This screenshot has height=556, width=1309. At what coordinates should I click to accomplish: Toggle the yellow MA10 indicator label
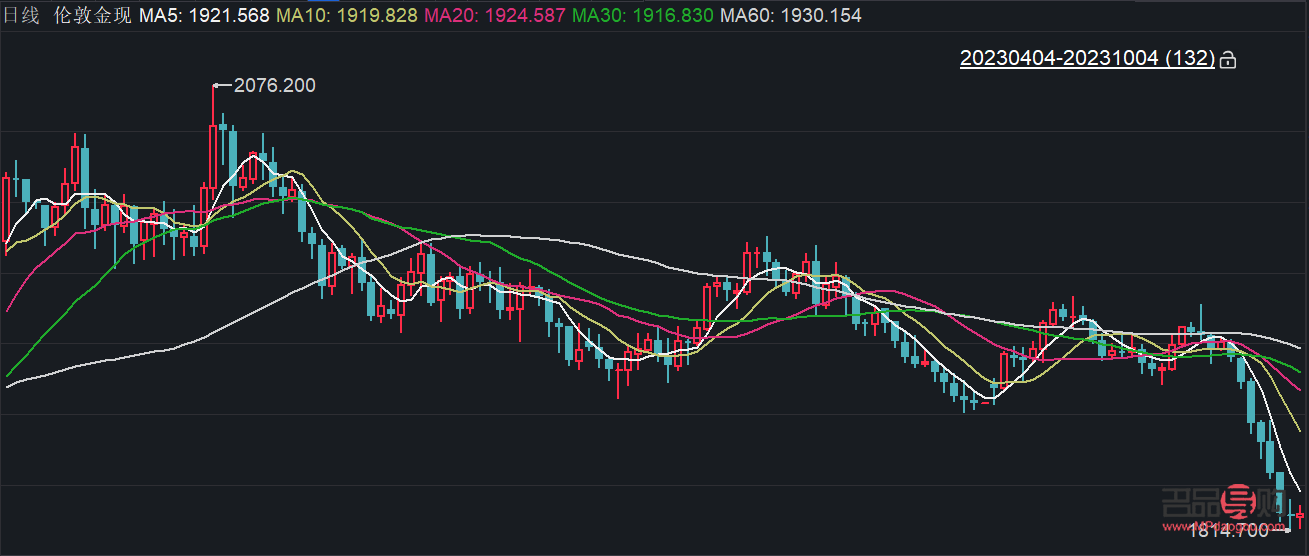tap(347, 16)
